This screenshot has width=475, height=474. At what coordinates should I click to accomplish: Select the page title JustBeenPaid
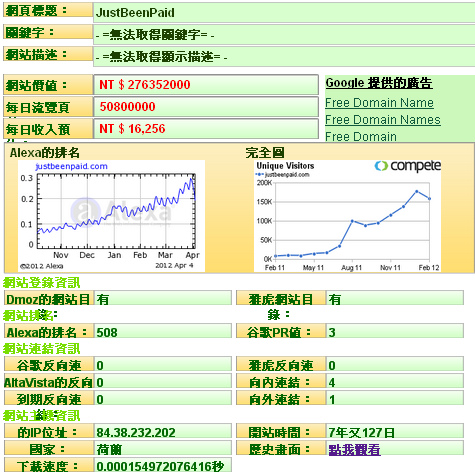click(x=135, y=13)
